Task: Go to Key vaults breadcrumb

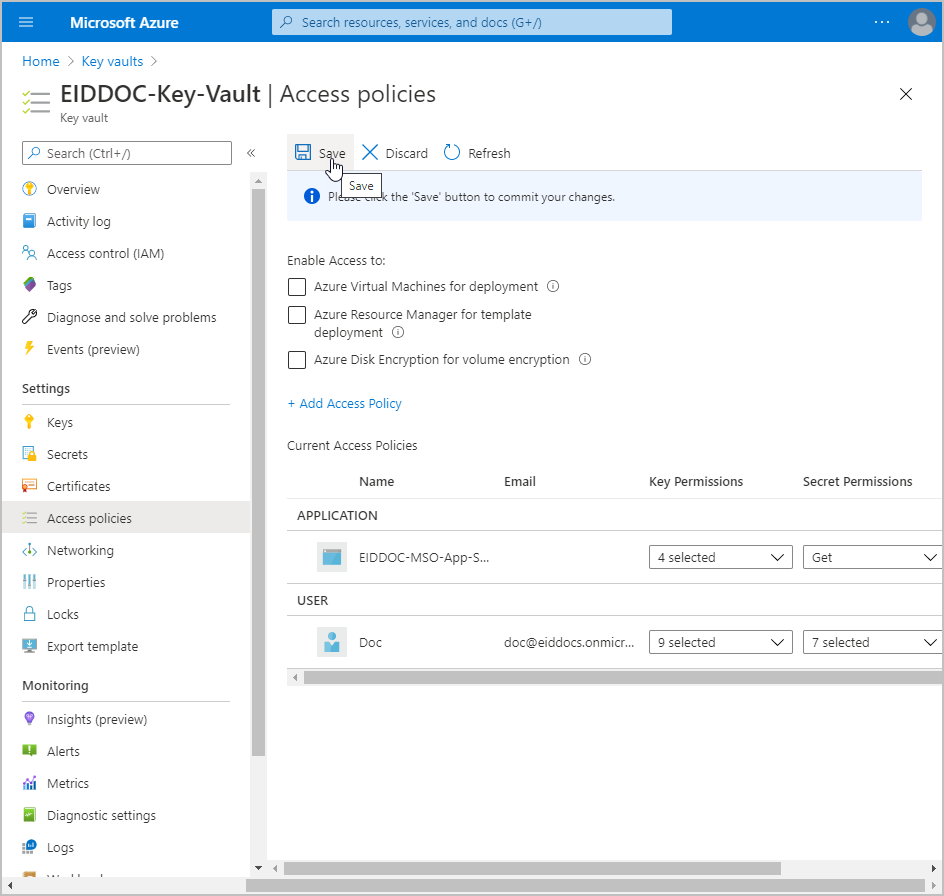Action: 112,61
